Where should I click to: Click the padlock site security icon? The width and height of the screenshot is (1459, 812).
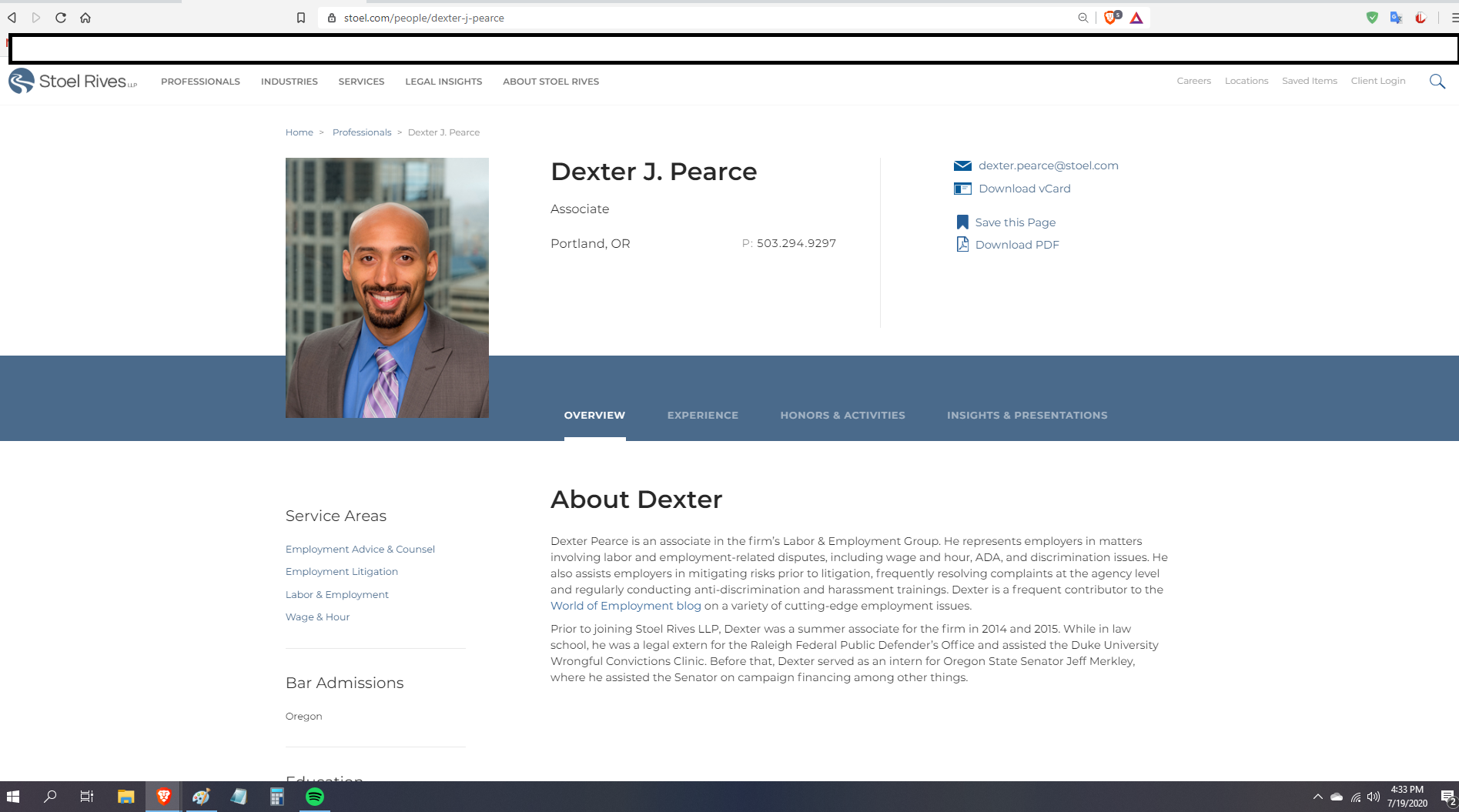tap(332, 18)
